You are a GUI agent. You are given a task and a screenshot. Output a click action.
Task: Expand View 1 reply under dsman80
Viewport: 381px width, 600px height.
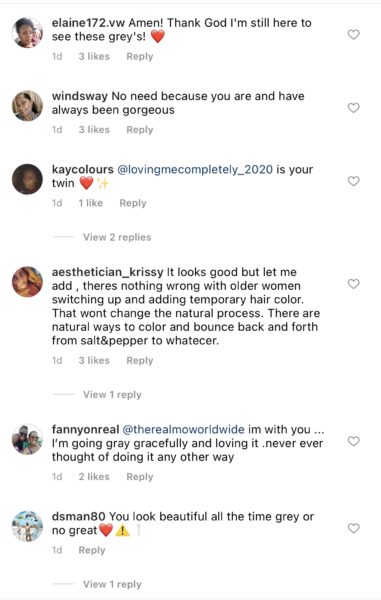(x=112, y=584)
